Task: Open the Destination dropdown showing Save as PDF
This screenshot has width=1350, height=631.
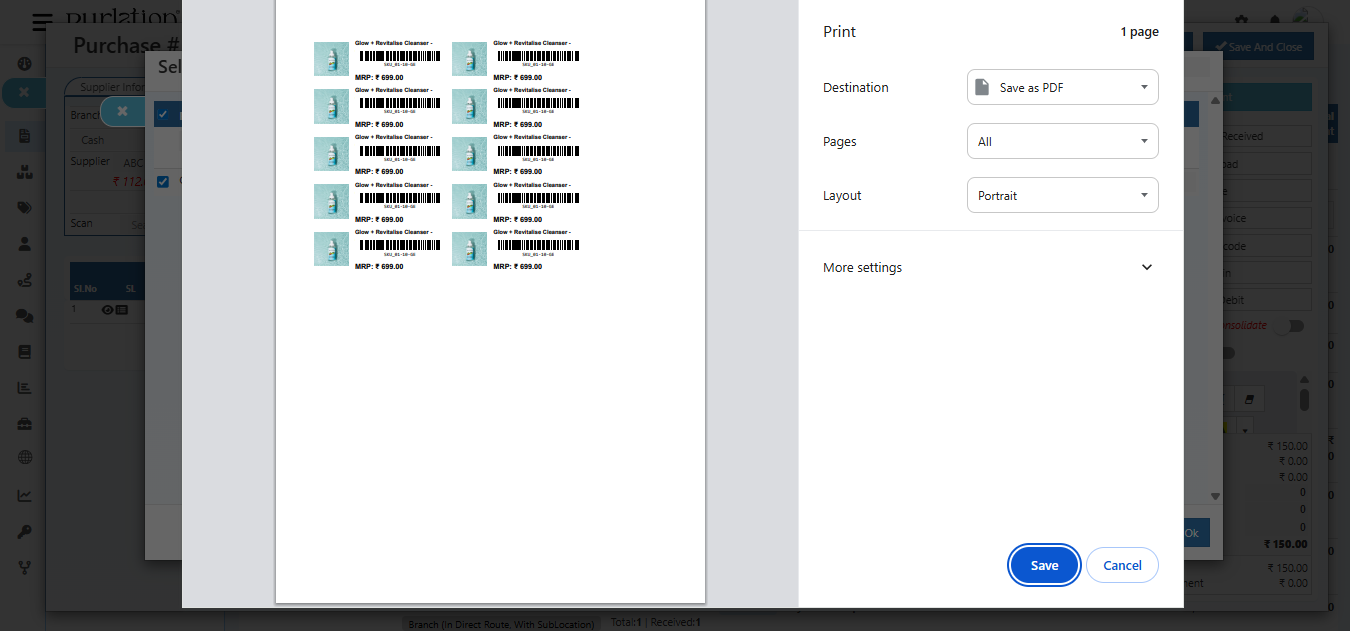Action: pos(1062,87)
